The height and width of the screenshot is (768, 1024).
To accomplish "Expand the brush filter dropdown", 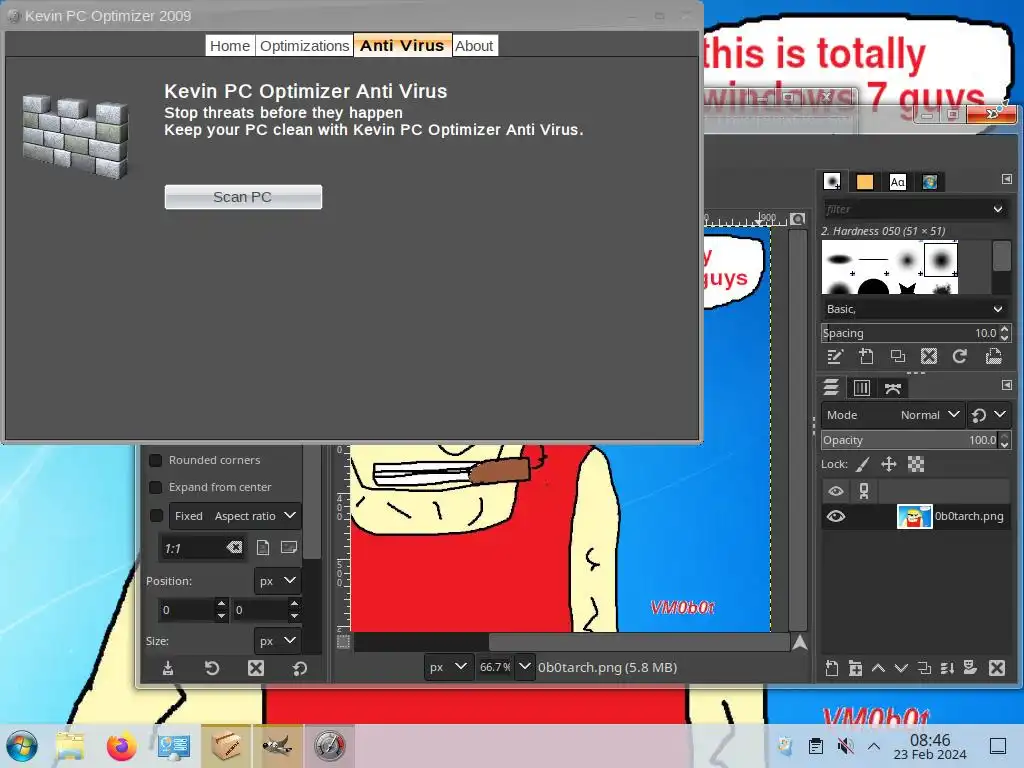I will pyautogui.click(x=997, y=209).
